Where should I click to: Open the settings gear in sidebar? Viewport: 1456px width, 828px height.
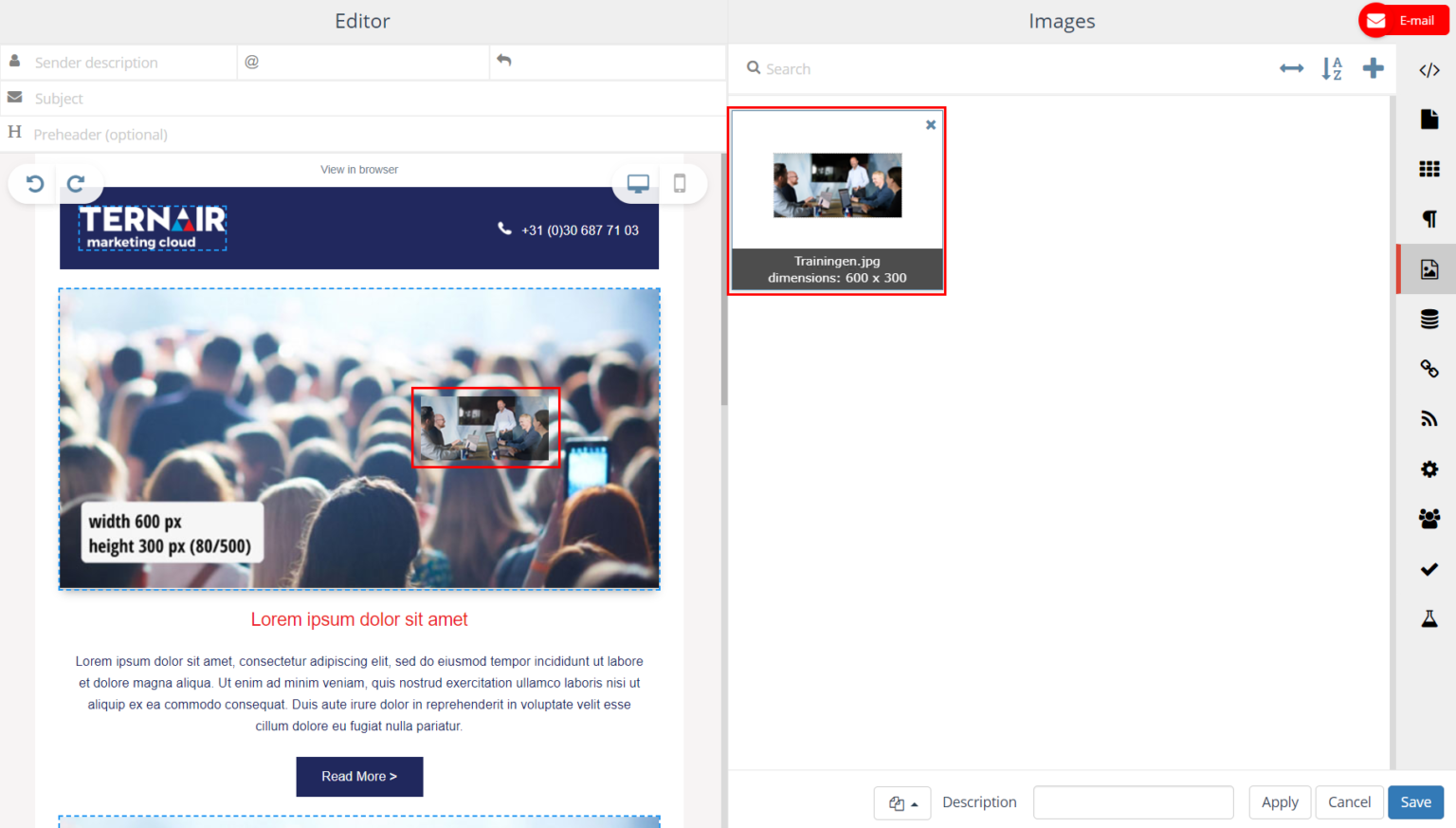point(1429,469)
